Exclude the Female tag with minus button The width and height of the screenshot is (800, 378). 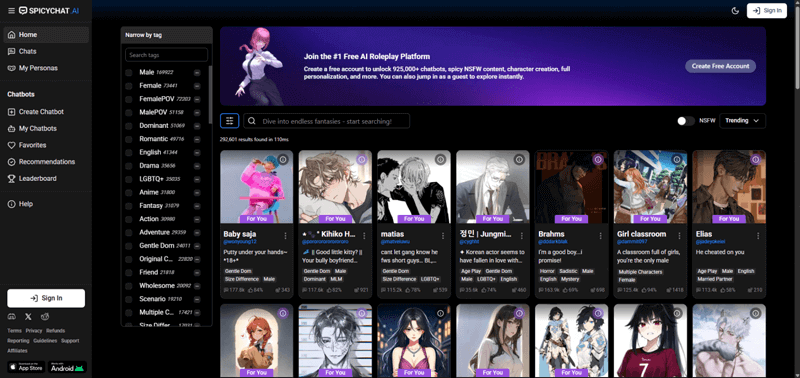coord(197,86)
